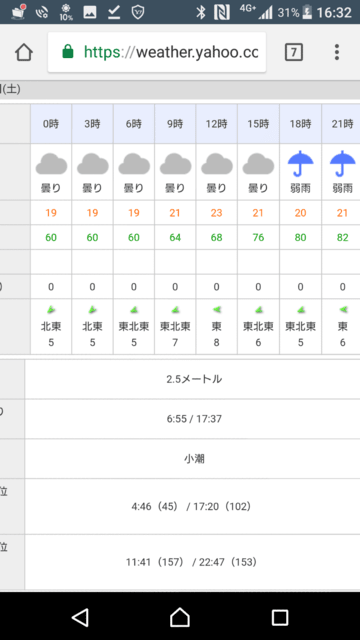
Task: Tap the umbrella icon under 21時
Action: pos(342,164)
